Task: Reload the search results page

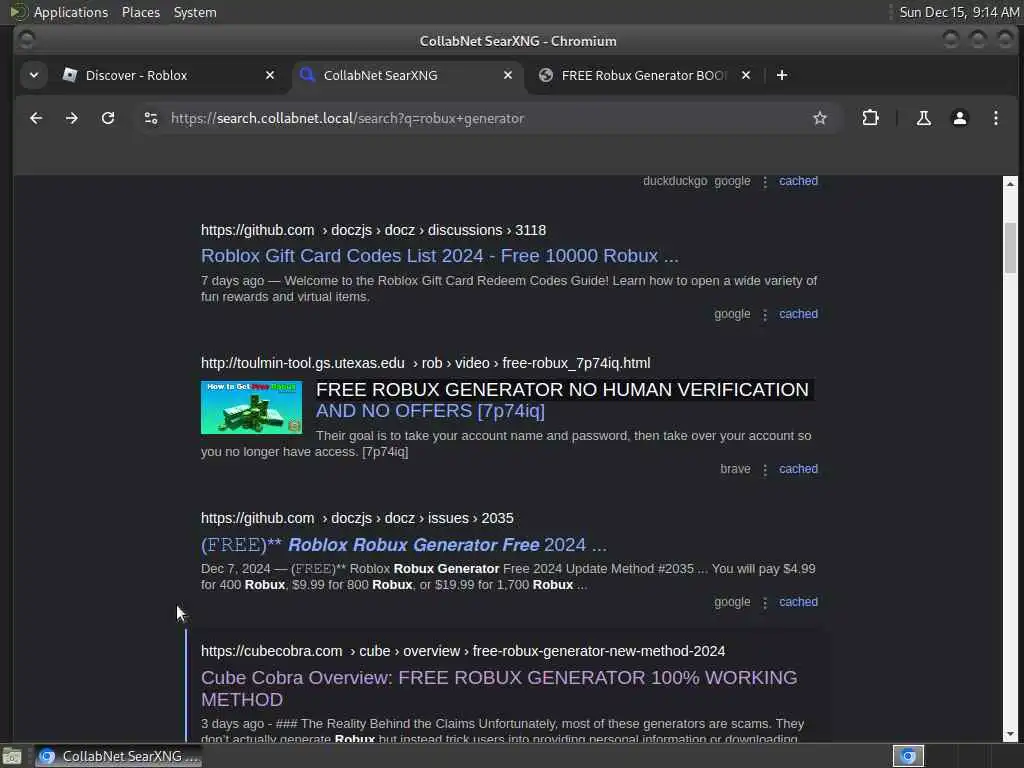Action: click(x=108, y=118)
